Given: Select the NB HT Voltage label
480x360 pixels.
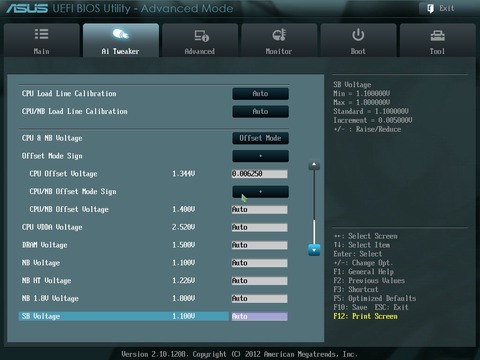Looking at the screenshot, I should coord(47,281).
